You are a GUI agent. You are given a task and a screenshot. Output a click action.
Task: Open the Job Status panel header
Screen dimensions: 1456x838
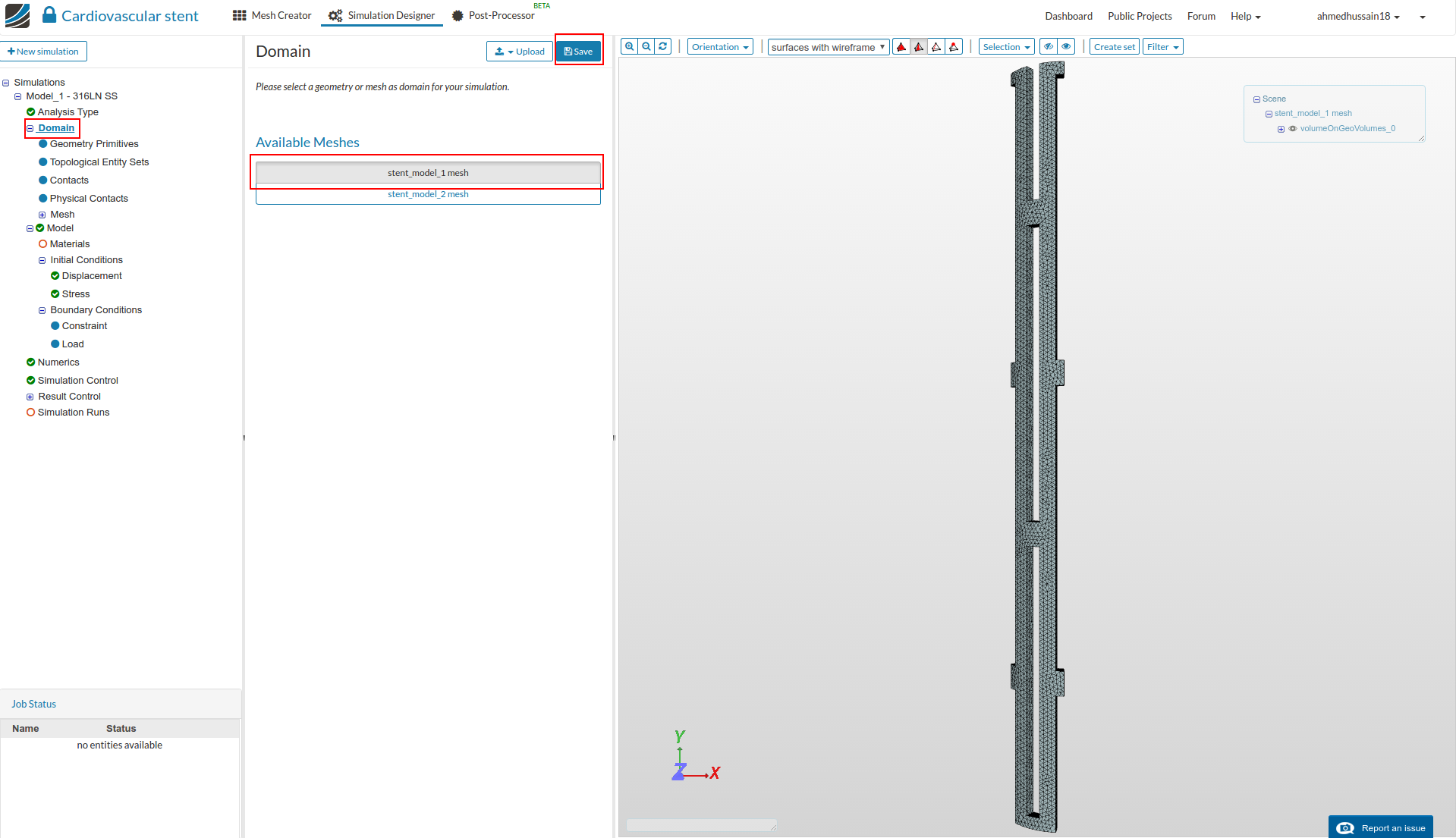click(x=121, y=704)
